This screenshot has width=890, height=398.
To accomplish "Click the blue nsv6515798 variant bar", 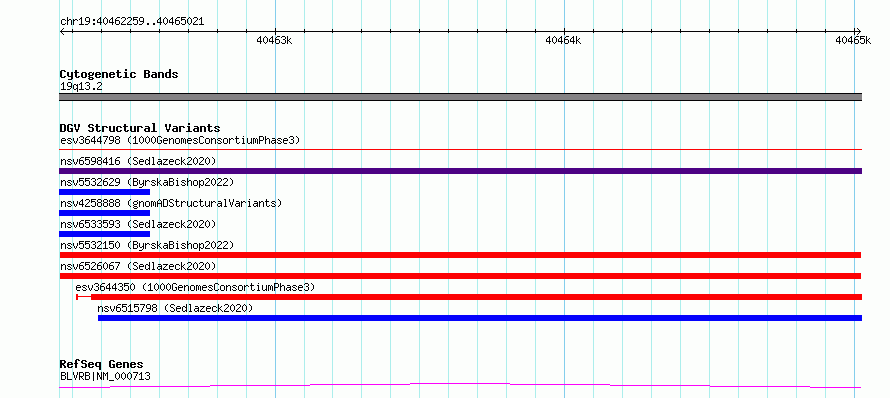I will point(480,318).
